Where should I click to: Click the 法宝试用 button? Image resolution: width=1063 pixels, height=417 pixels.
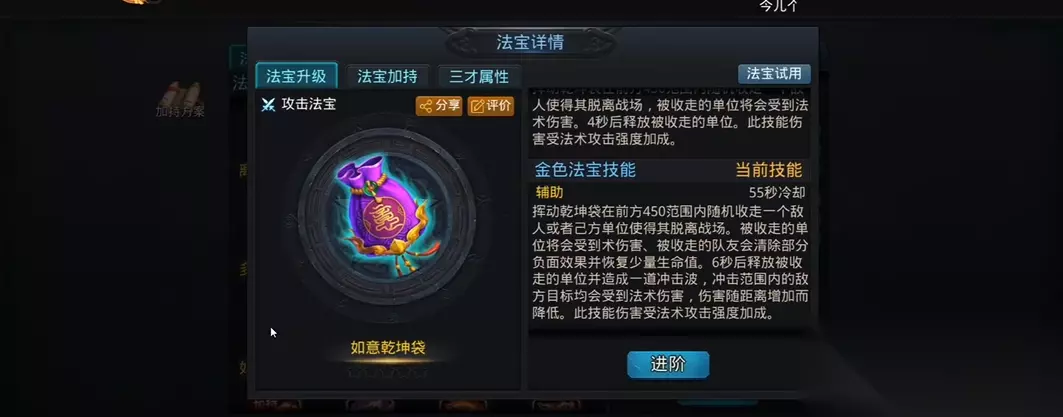point(774,73)
